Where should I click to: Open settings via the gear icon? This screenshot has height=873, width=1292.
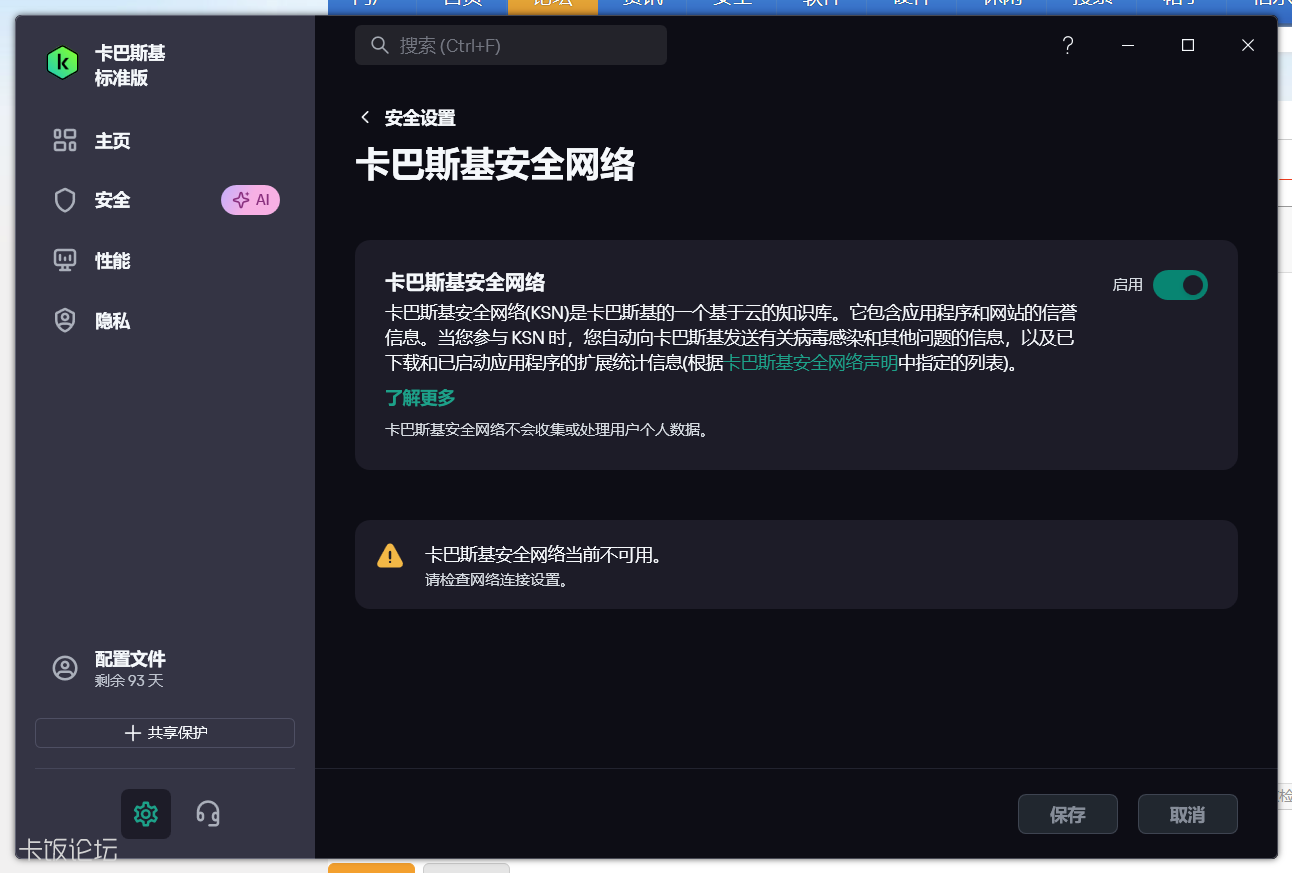pos(146,814)
